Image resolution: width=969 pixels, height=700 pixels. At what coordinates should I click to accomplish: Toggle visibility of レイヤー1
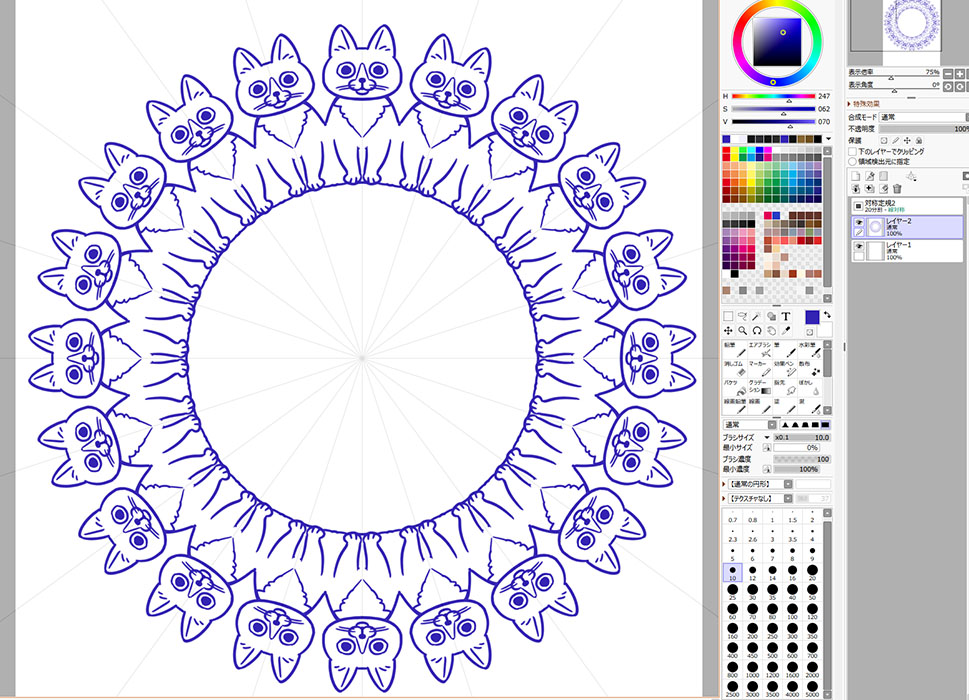tap(859, 245)
